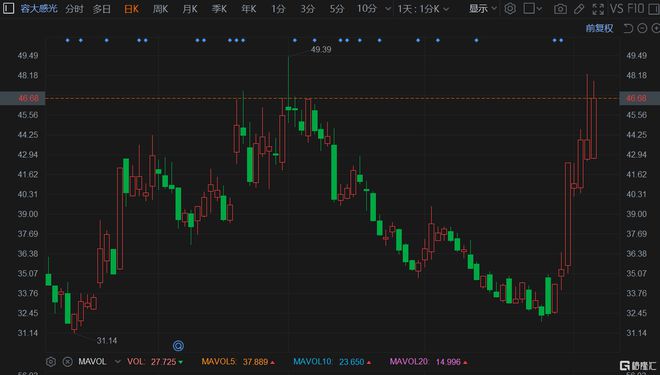Switch to 10分 minute chart

click(x=367, y=9)
